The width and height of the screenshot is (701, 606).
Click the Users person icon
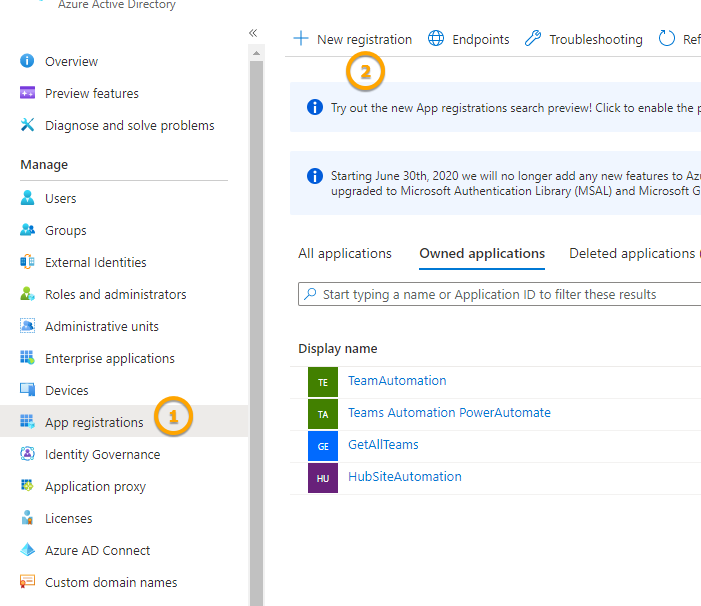pos(27,198)
